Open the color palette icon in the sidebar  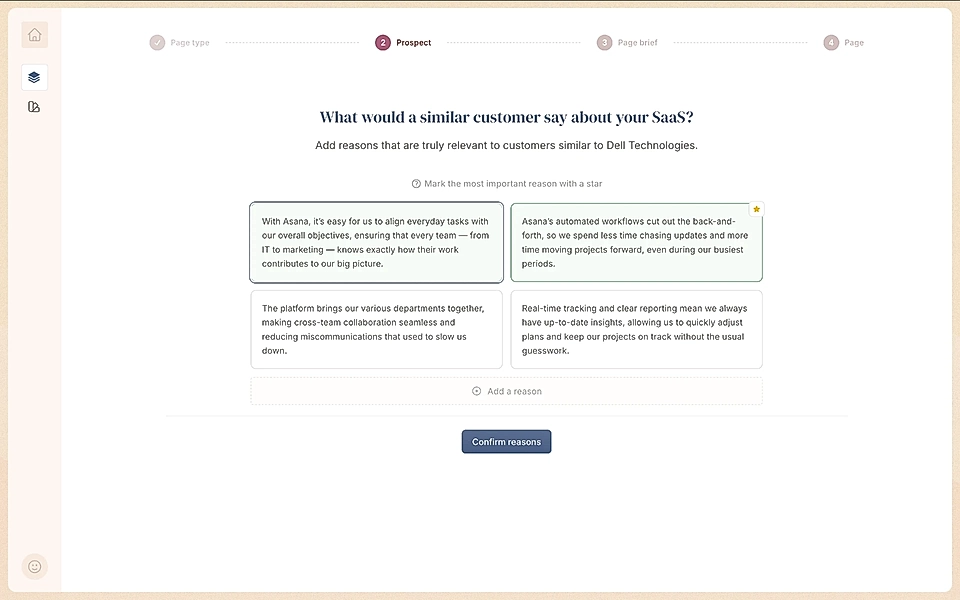(x=34, y=105)
